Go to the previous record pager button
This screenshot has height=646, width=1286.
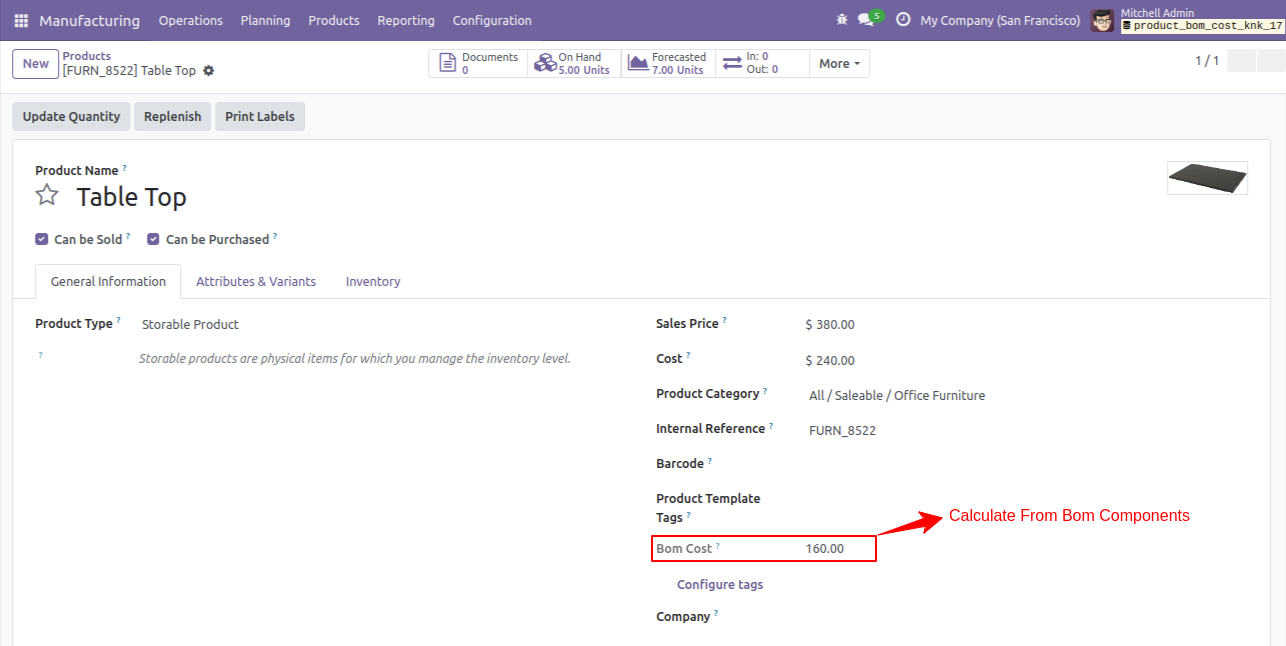tap(1241, 61)
